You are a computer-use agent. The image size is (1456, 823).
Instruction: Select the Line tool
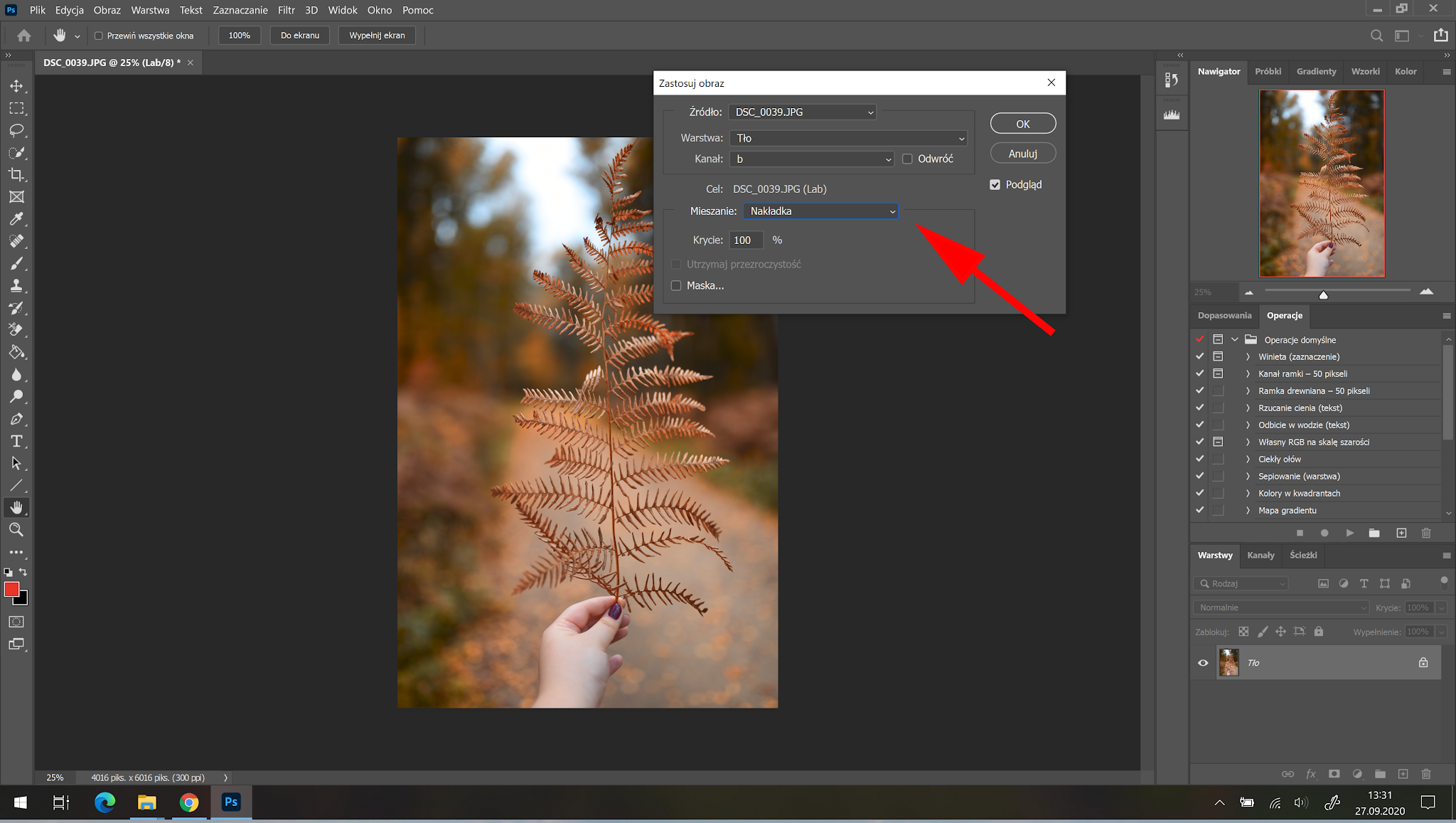tap(16, 486)
